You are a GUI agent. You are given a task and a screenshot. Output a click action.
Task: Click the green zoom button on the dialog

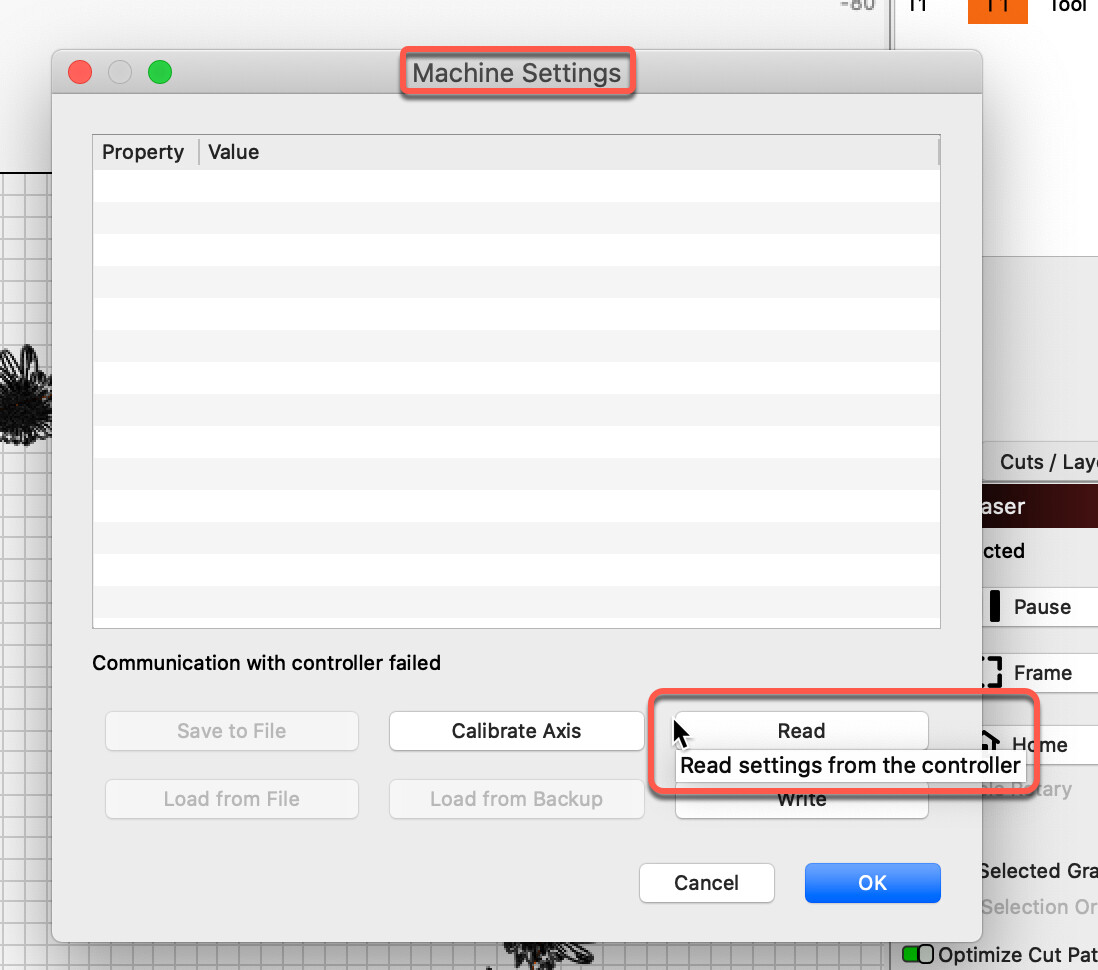159,72
